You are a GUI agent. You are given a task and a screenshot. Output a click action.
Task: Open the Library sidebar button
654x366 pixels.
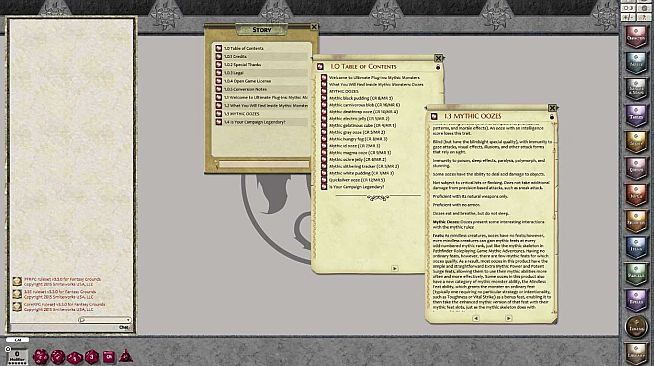pyautogui.click(x=636, y=353)
